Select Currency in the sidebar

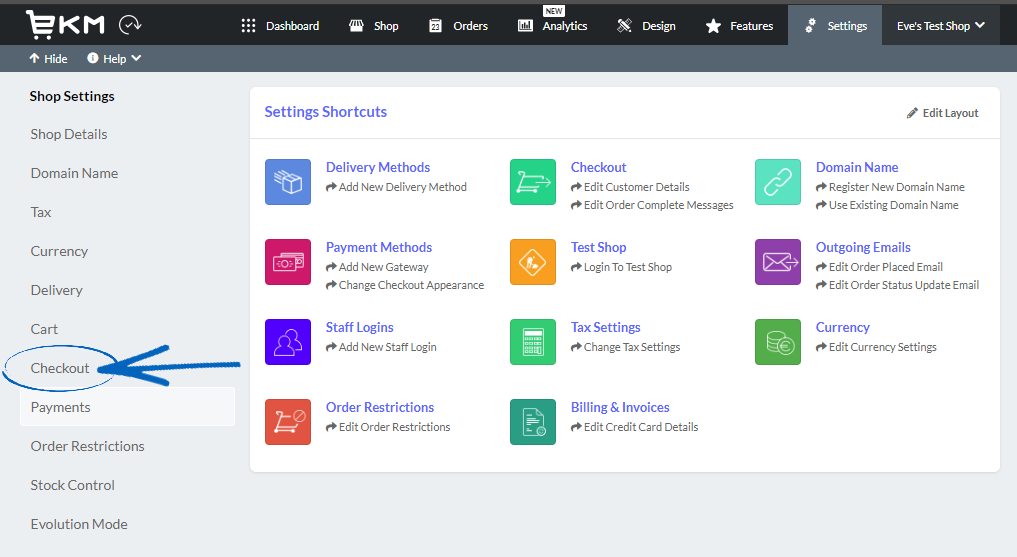(59, 251)
